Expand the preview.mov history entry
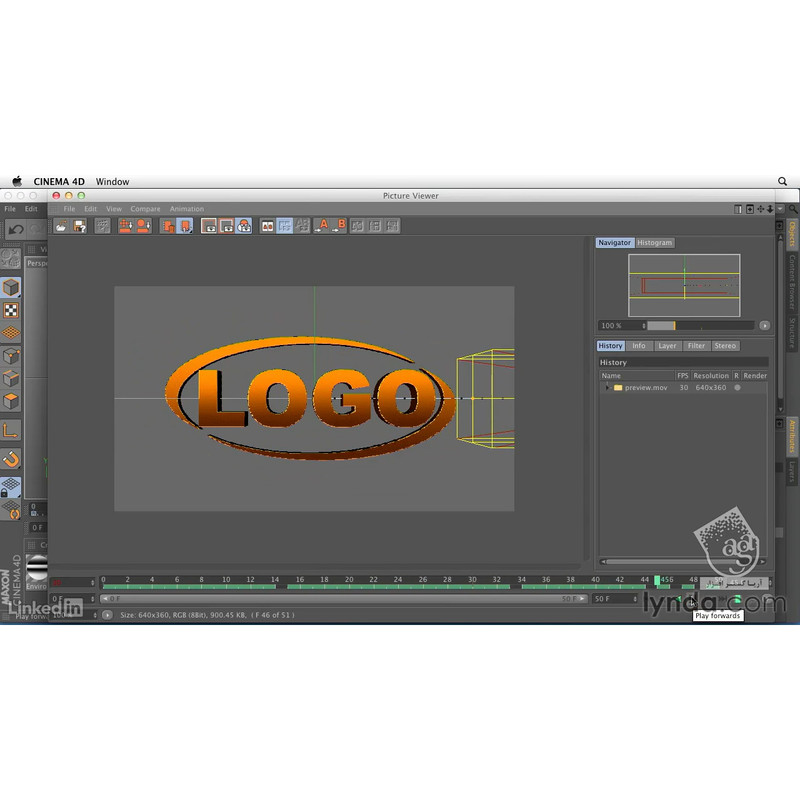Screen dimensions: 800x800 point(607,388)
